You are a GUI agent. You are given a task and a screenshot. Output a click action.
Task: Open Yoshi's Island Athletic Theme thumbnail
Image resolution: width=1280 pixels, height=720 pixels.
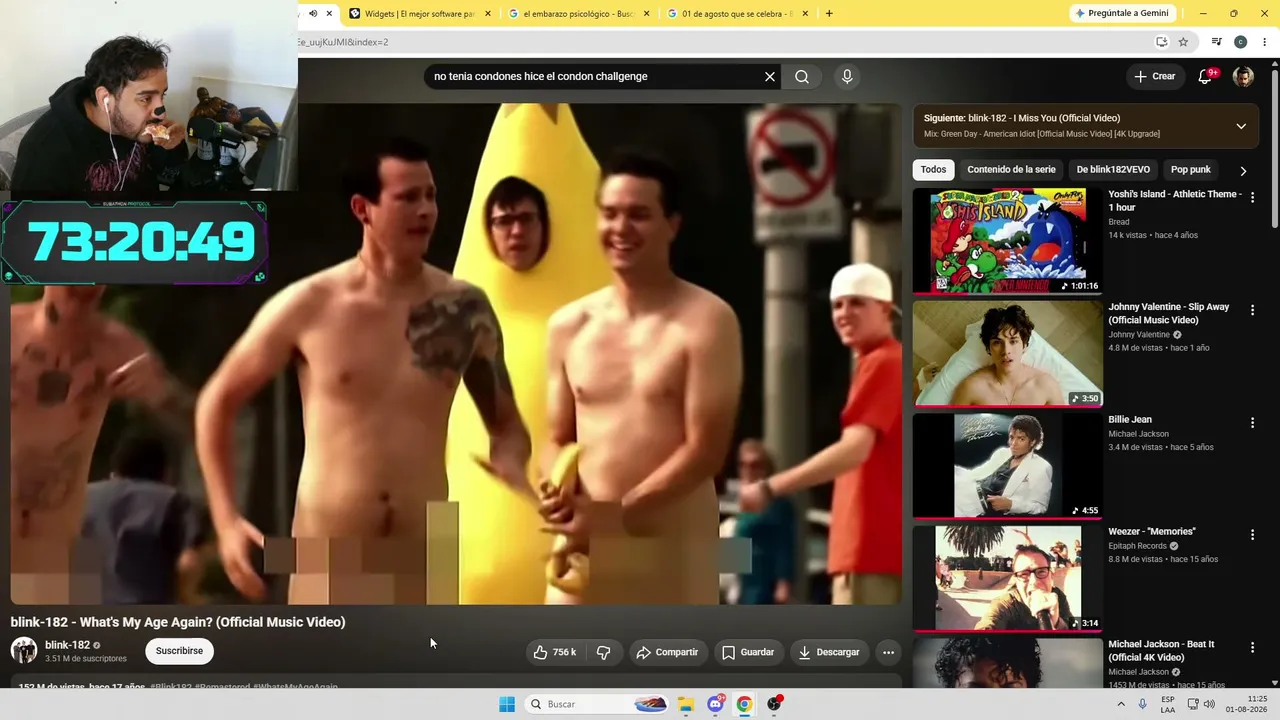[x=1007, y=240]
